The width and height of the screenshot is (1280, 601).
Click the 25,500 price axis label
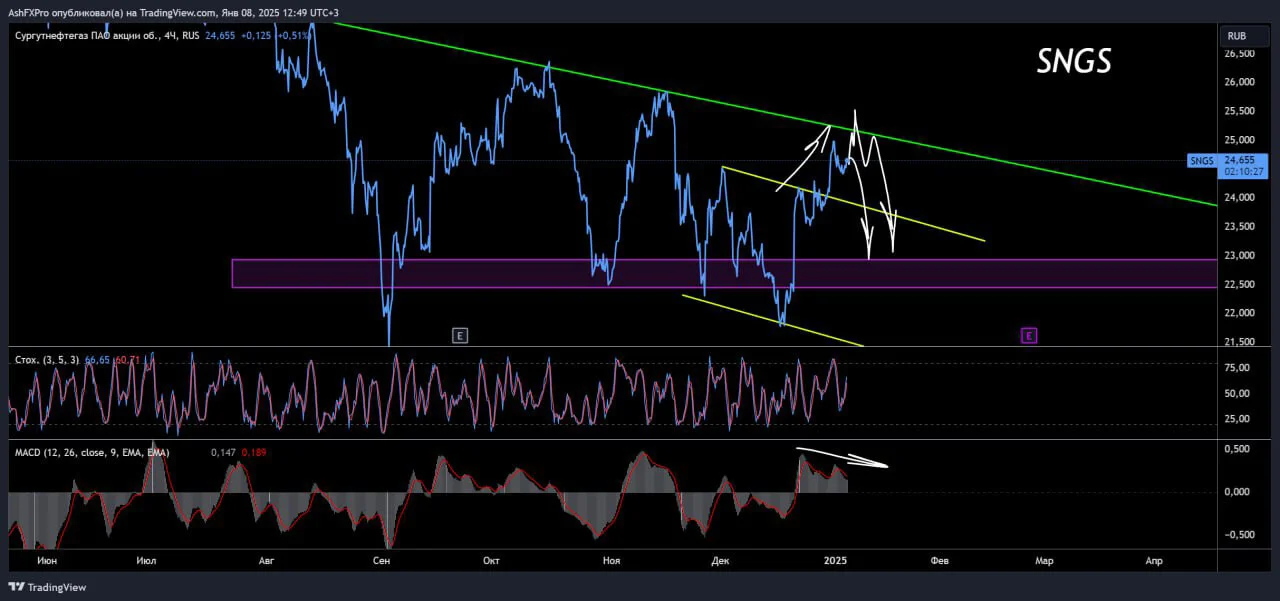point(1239,111)
